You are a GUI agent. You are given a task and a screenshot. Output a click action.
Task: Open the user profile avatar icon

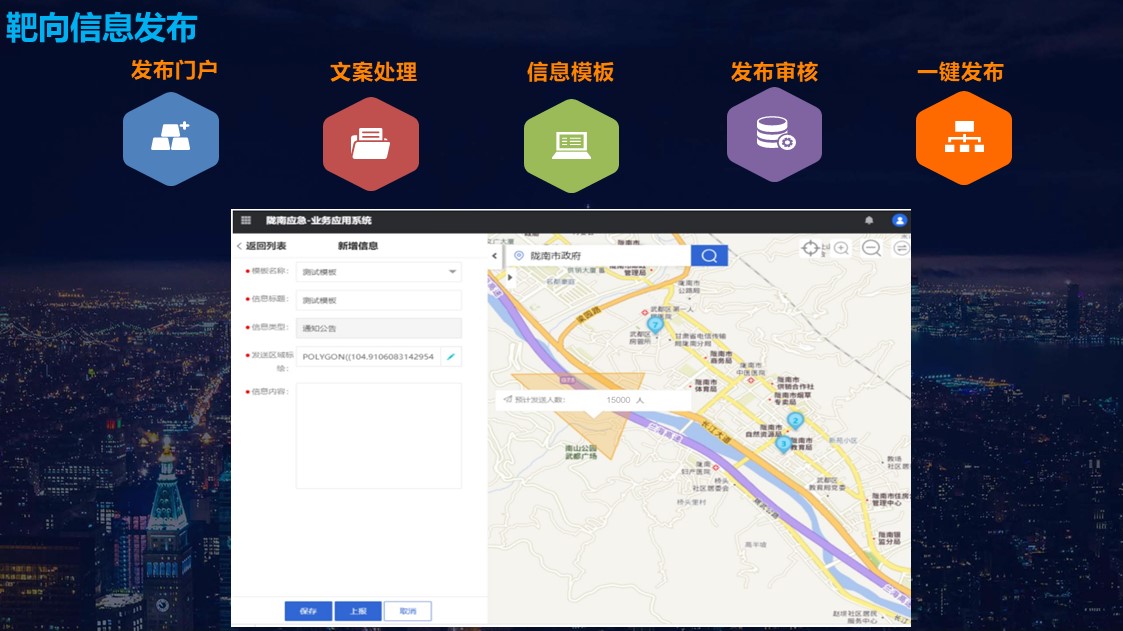point(899,221)
